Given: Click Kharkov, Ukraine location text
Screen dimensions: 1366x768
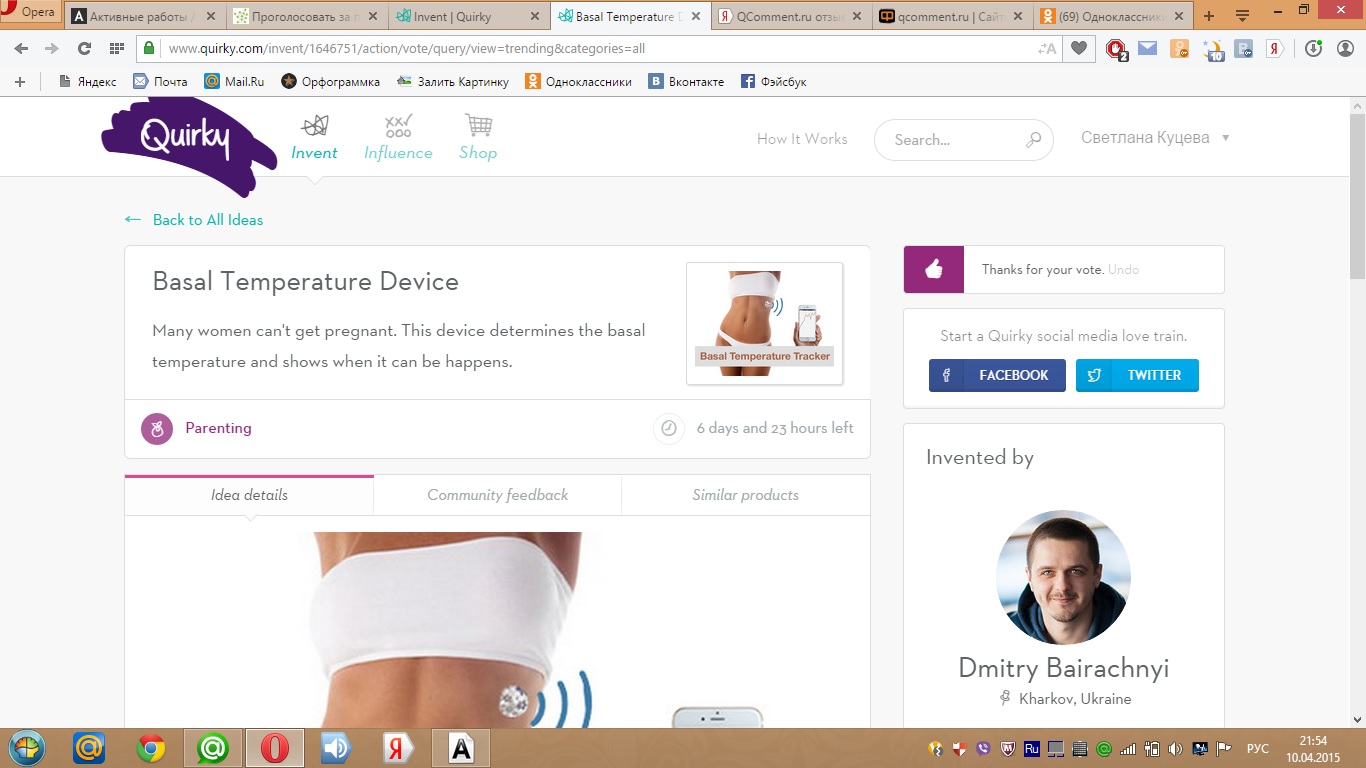Looking at the screenshot, I should point(1075,699).
